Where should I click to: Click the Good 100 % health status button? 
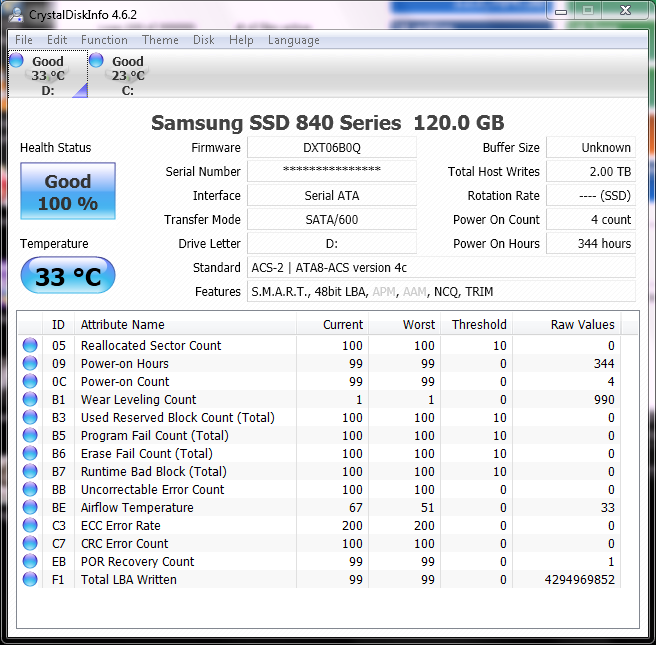68,191
